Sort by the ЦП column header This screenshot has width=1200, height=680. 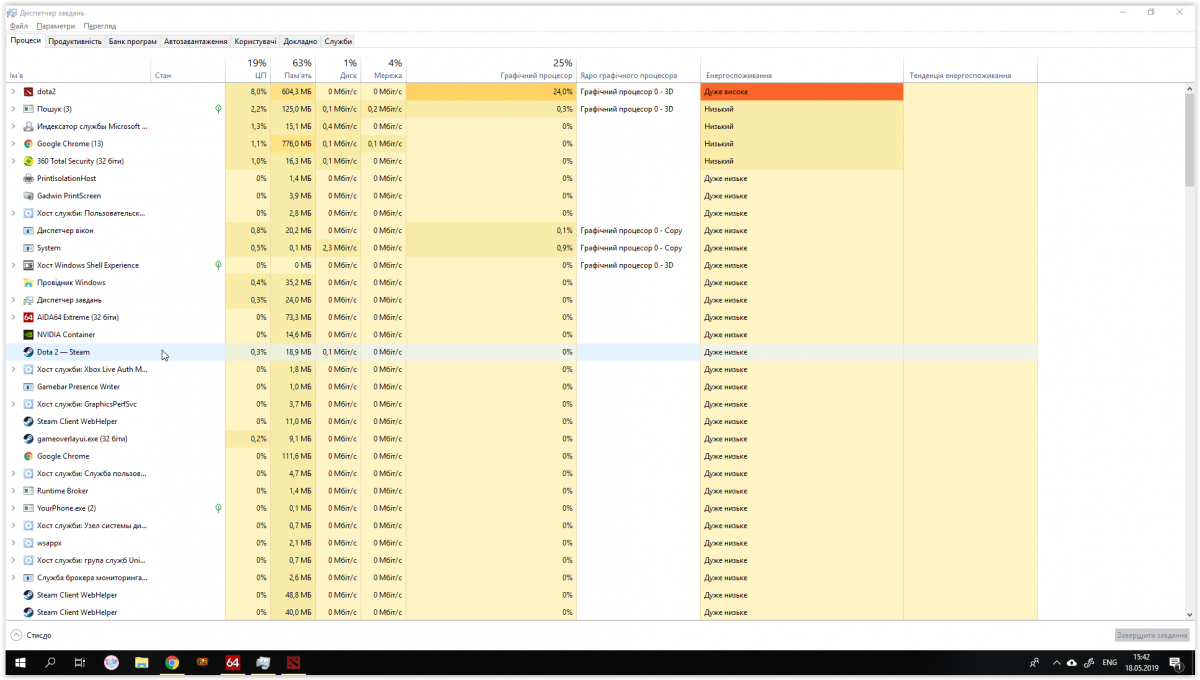[248, 69]
